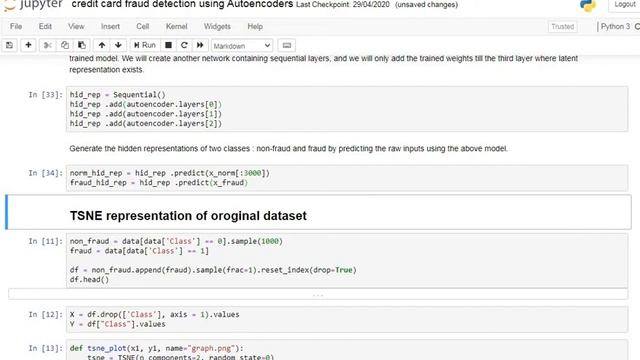This screenshot has height=360, width=640.
Task: Open the File menu
Action: (16, 27)
